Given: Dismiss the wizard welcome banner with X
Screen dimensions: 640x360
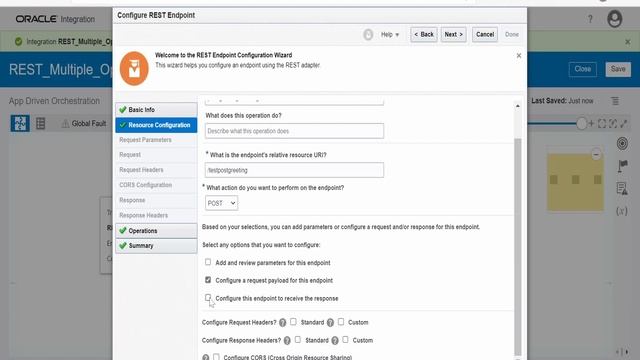Looking at the screenshot, I should [519, 56].
